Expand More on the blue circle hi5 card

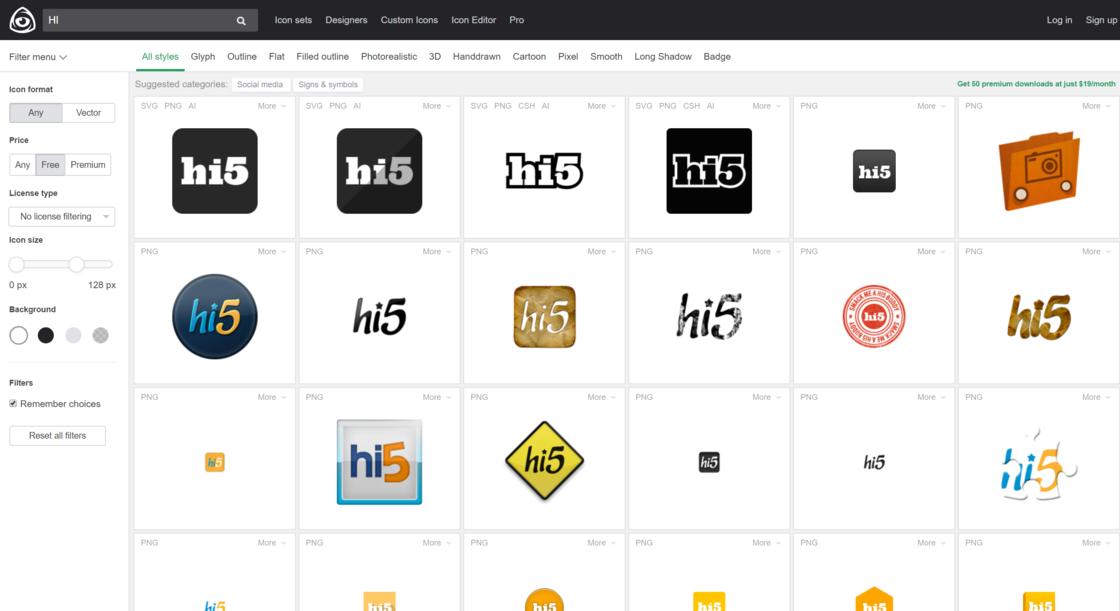click(x=272, y=252)
